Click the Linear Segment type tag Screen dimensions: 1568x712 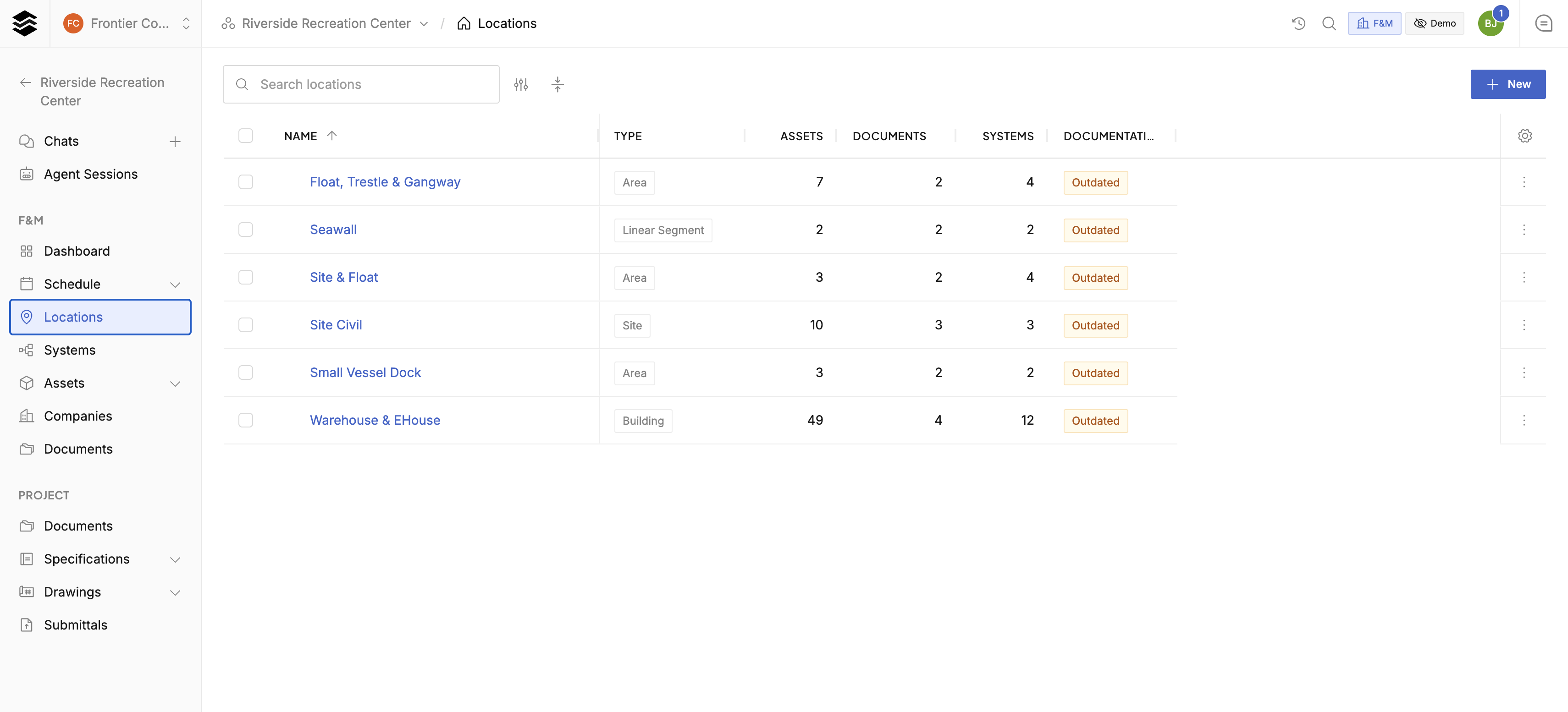tap(663, 230)
